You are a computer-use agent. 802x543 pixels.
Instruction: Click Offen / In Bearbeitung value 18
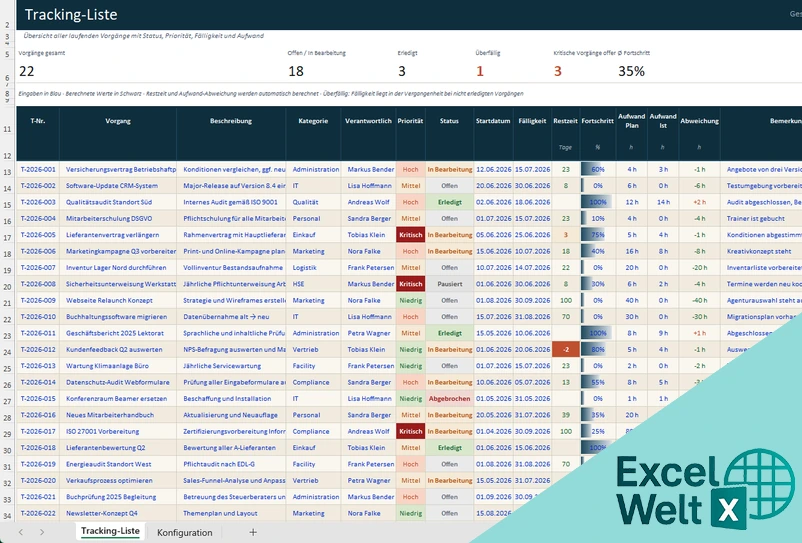[x=296, y=71]
